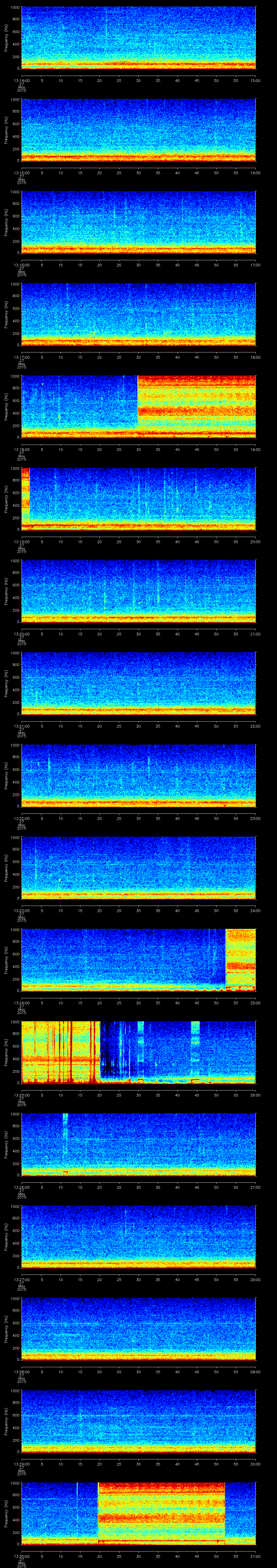Click the 13:26:00 start time label
The height and width of the screenshot is (1568, 277).
pos(21,1187)
